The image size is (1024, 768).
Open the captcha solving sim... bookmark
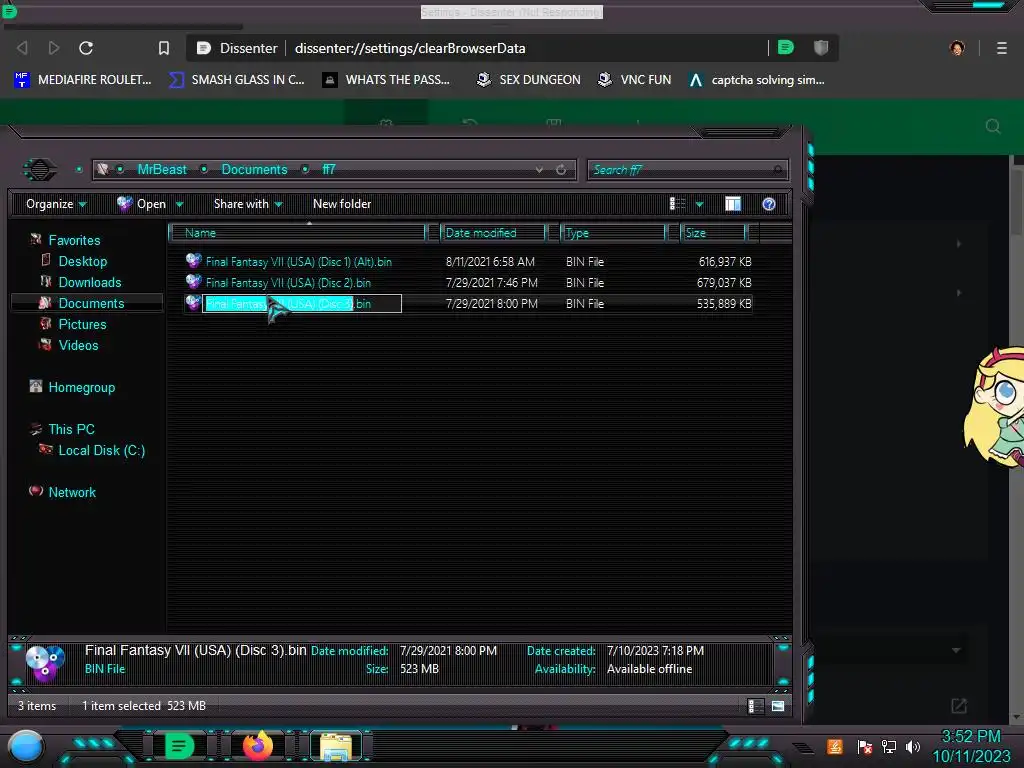click(x=757, y=80)
